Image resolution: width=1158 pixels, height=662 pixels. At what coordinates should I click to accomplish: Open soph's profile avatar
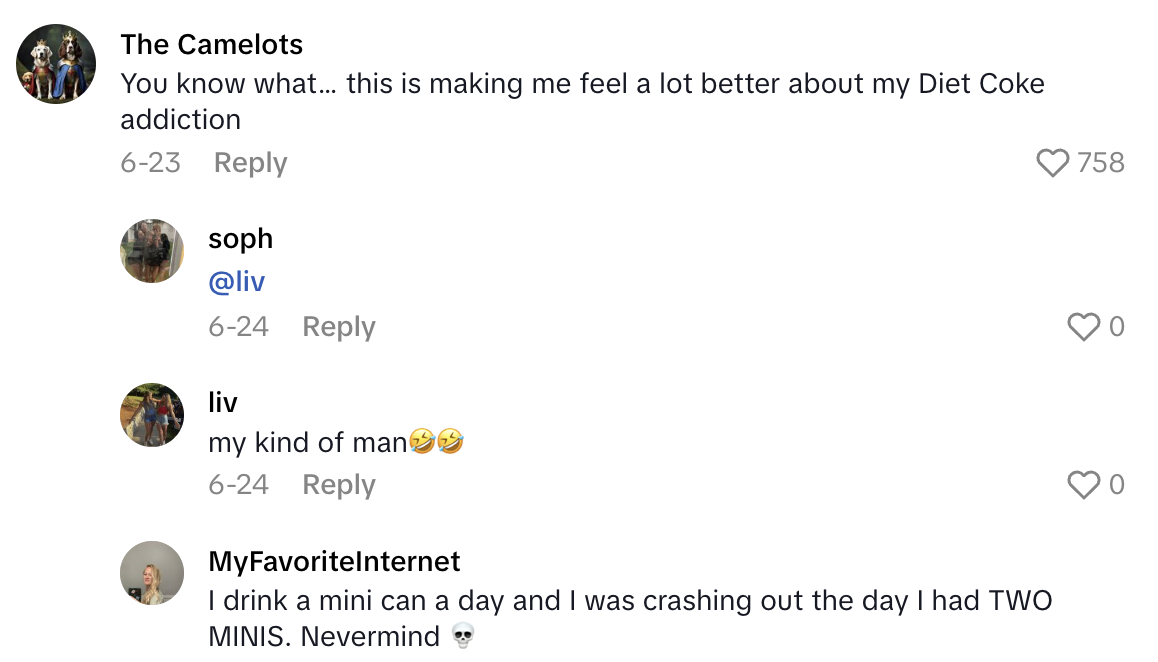152,251
